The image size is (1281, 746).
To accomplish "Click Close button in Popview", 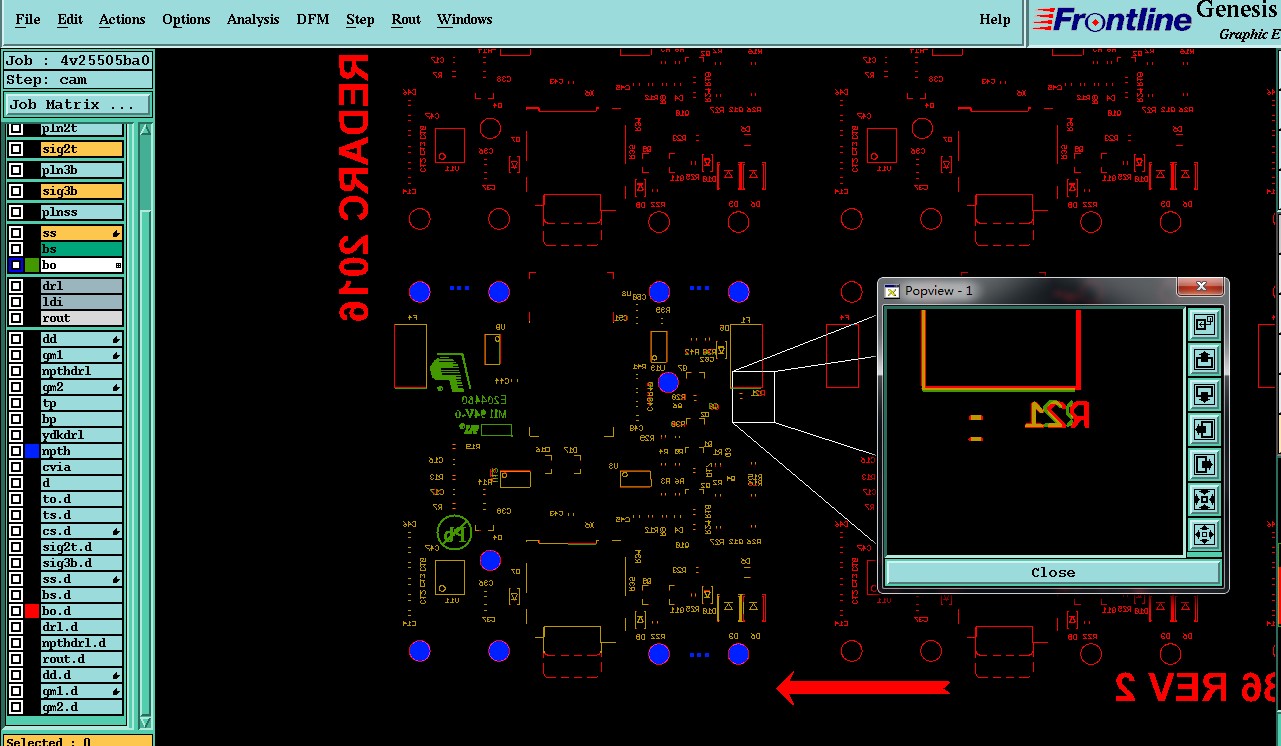I will 1053,573.
